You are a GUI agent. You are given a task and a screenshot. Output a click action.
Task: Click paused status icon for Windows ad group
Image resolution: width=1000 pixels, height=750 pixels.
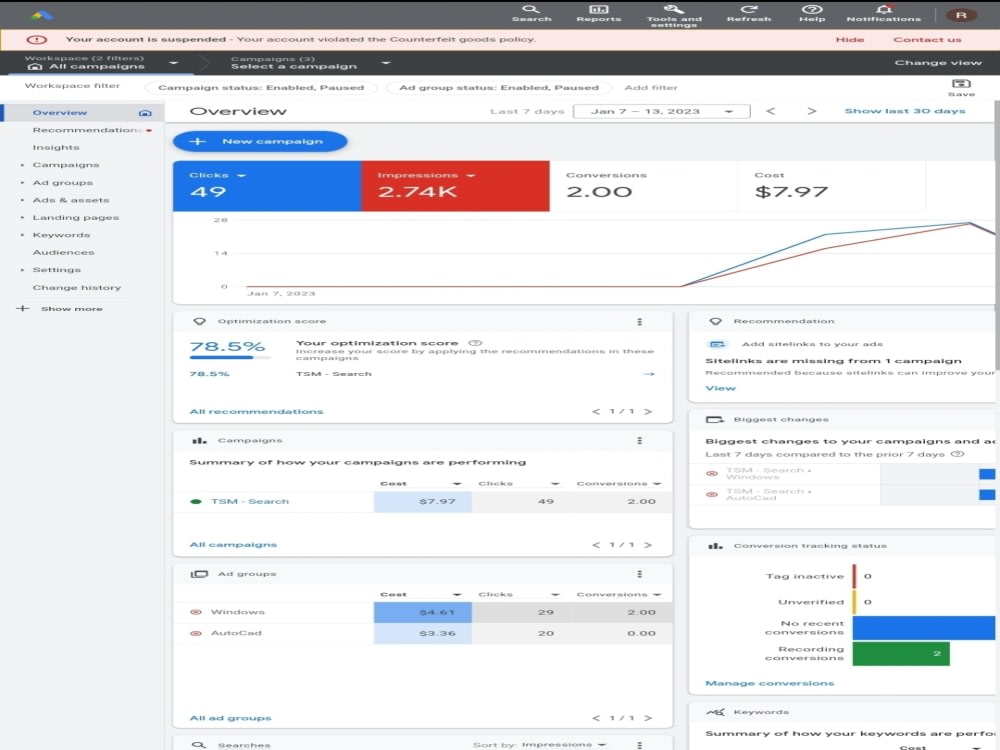click(x=196, y=612)
